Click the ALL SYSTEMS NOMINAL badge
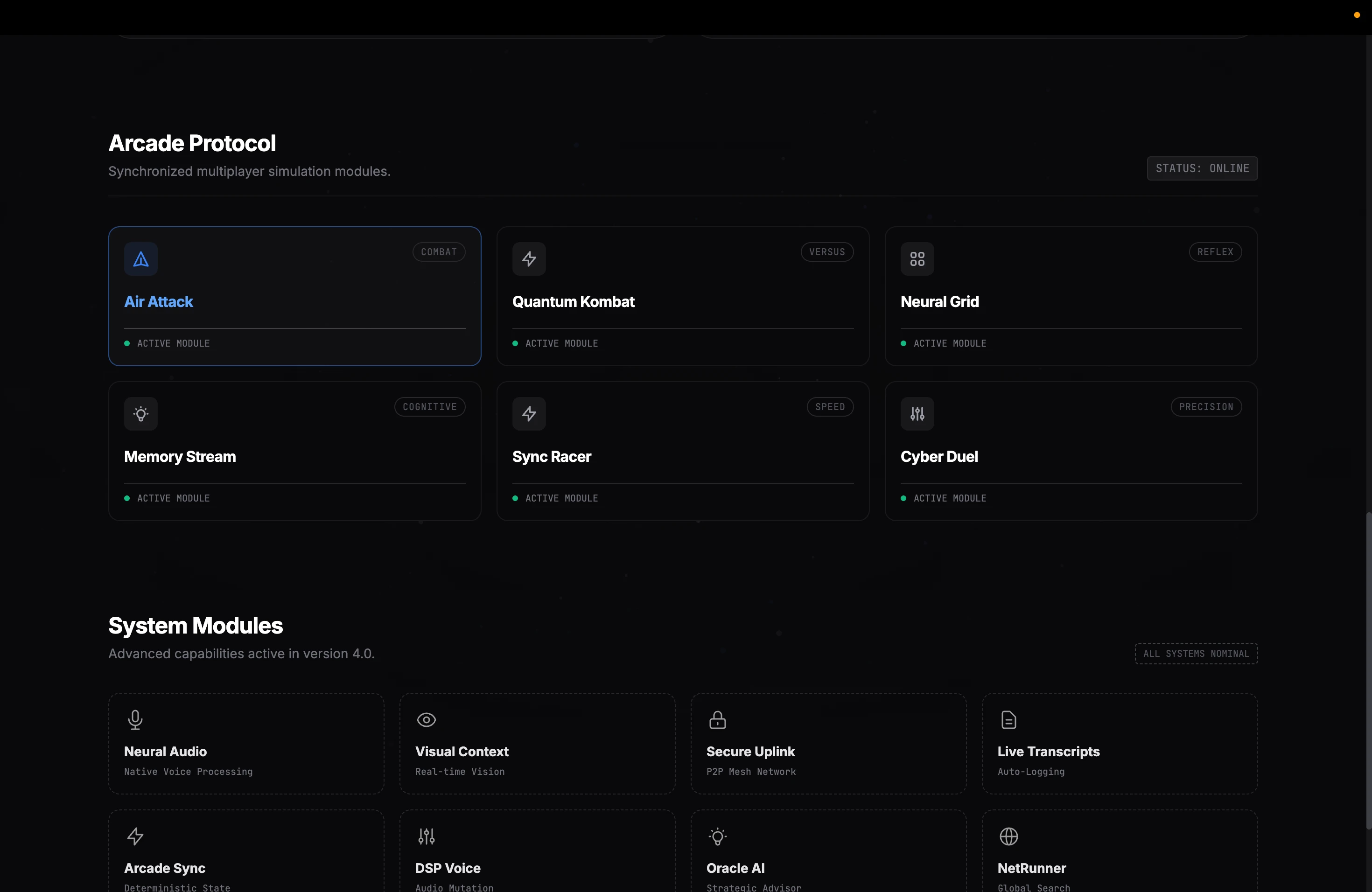1372x892 pixels. [1196, 654]
